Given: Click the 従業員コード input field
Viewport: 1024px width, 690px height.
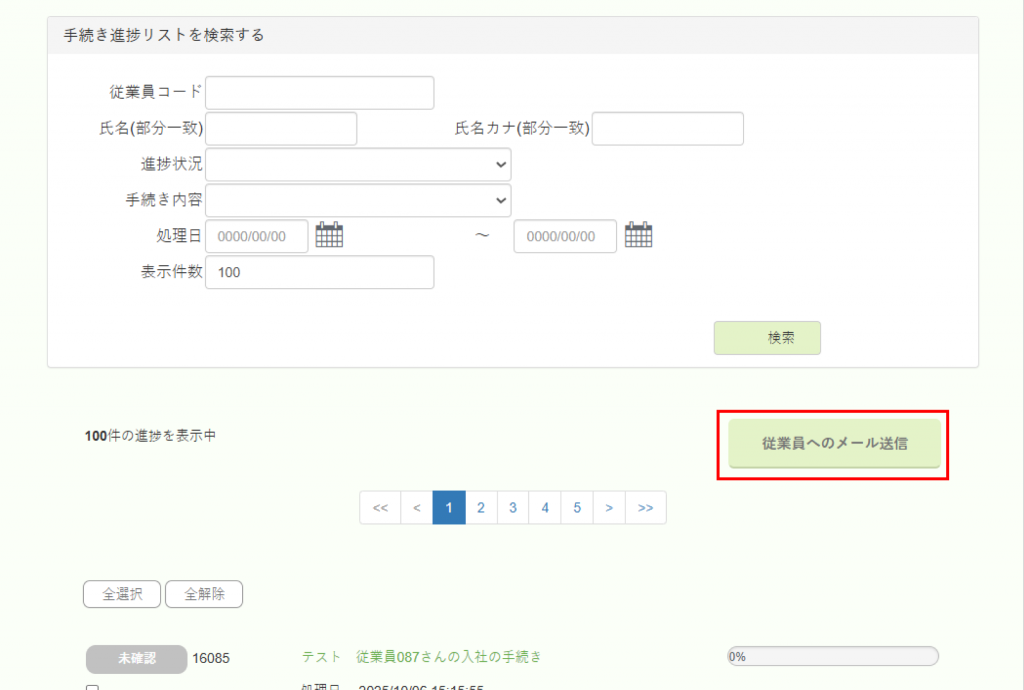Looking at the screenshot, I should [x=319, y=93].
